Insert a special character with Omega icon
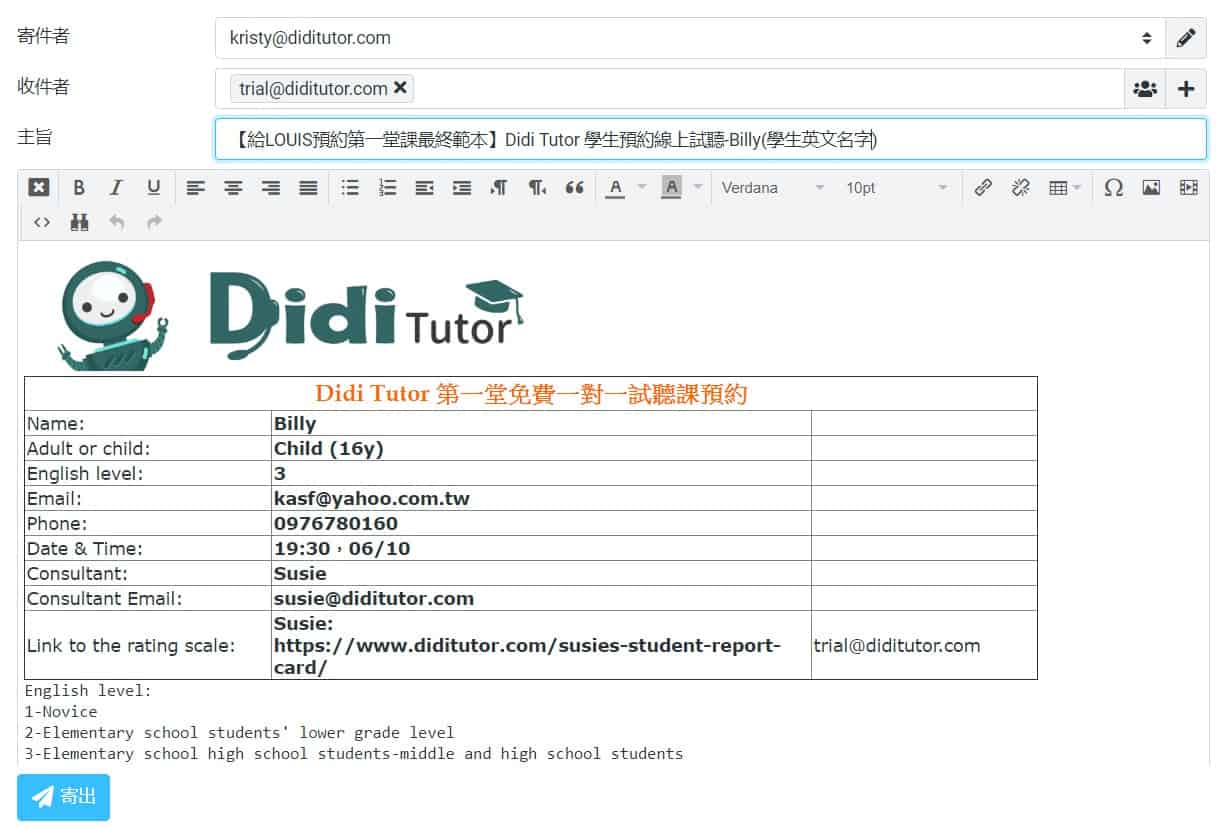Screen dimensions: 1221x827 tap(1113, 187)
